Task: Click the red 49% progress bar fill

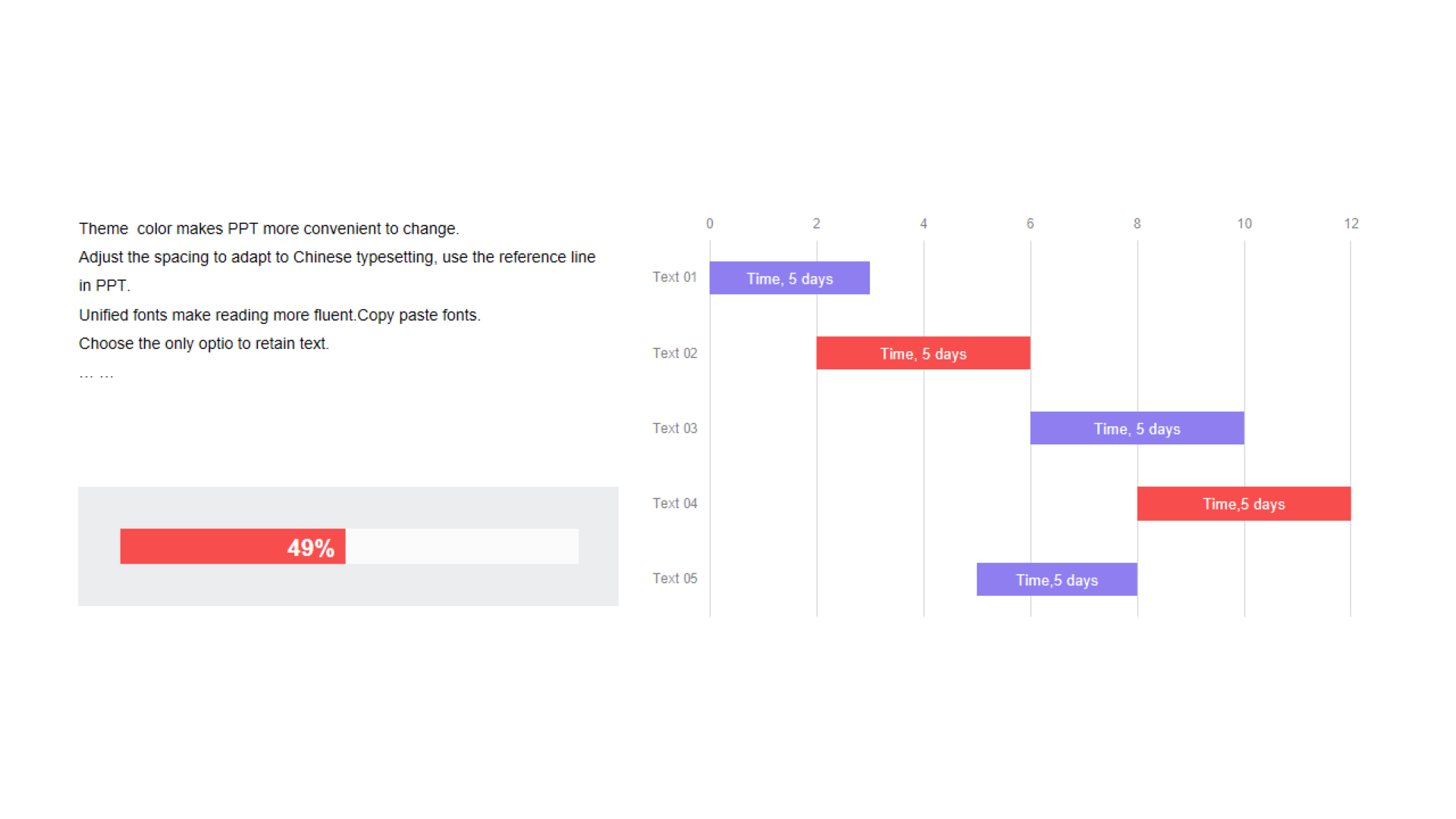Action: tap(233, 546)
